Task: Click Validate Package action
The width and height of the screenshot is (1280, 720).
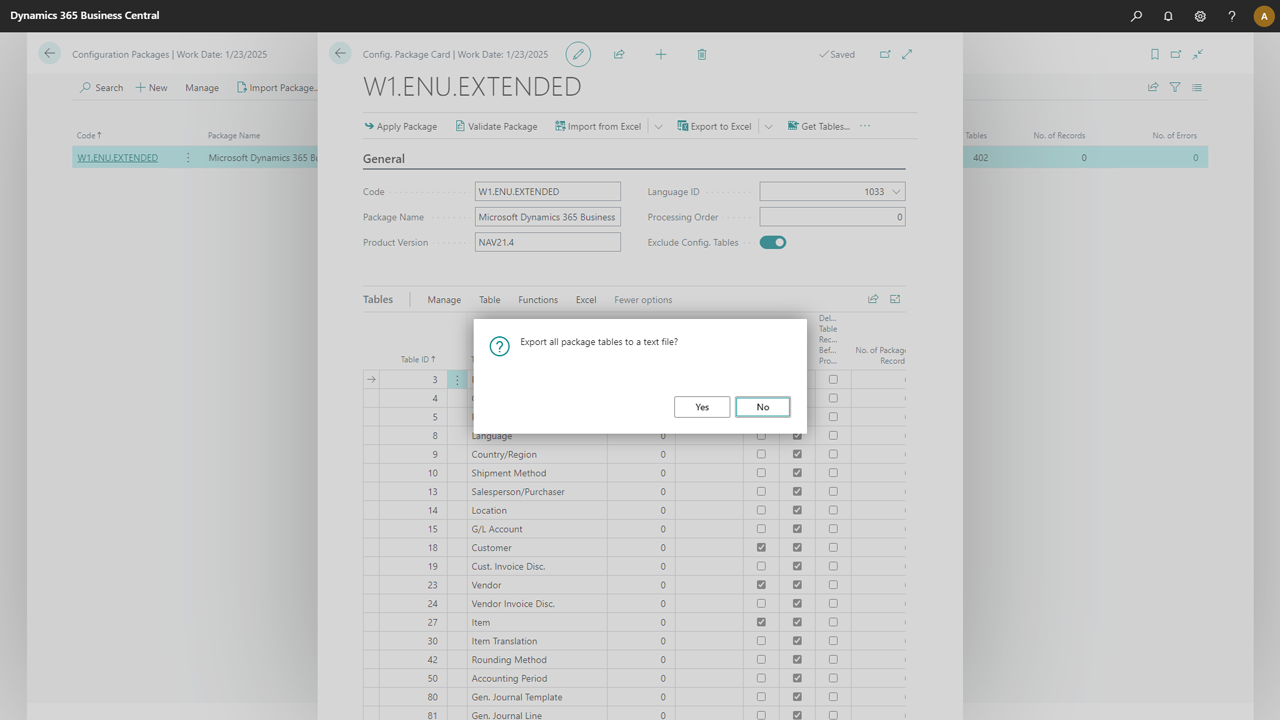Action: [496, 126]
